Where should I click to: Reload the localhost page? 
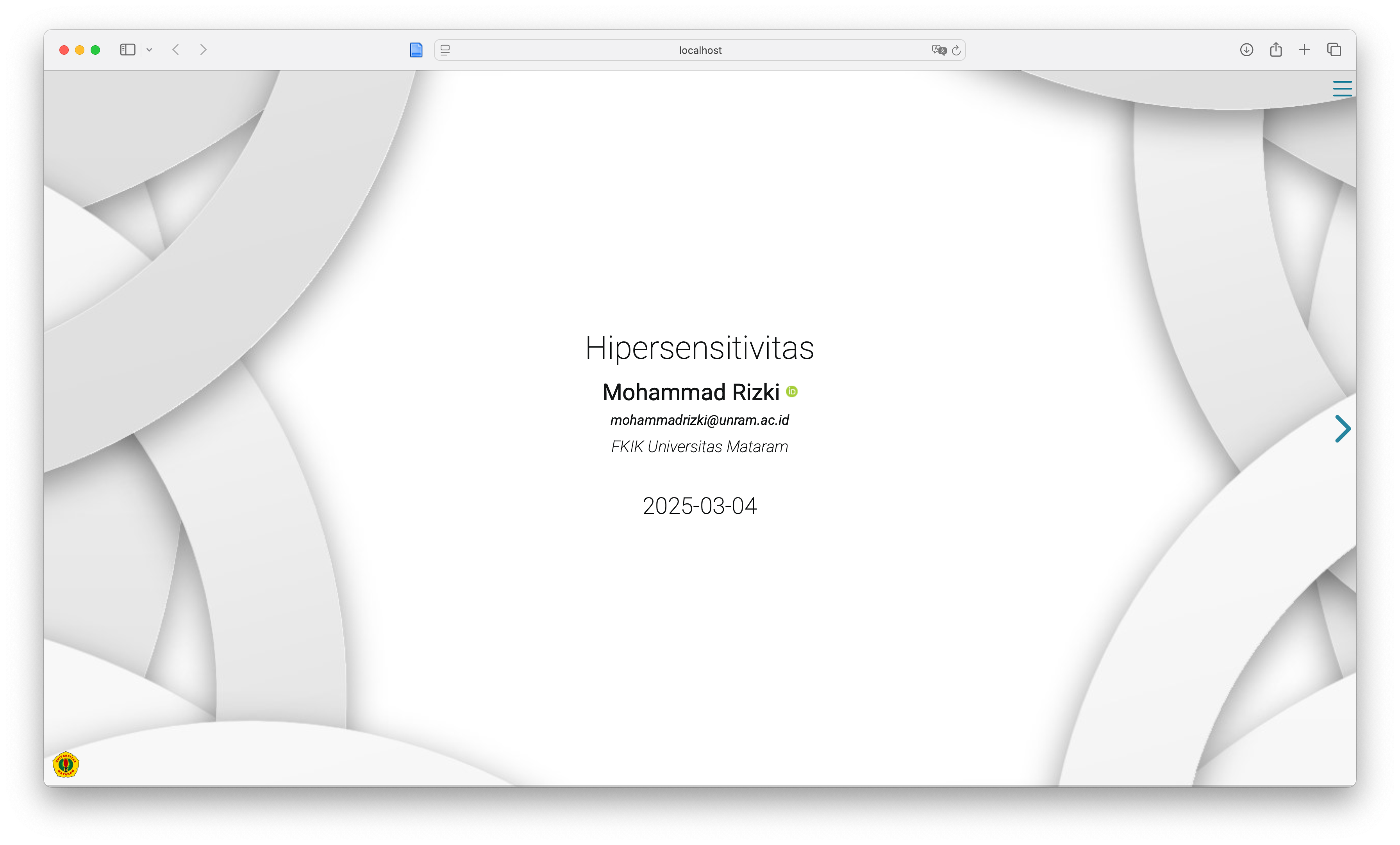tap(956, 50)
